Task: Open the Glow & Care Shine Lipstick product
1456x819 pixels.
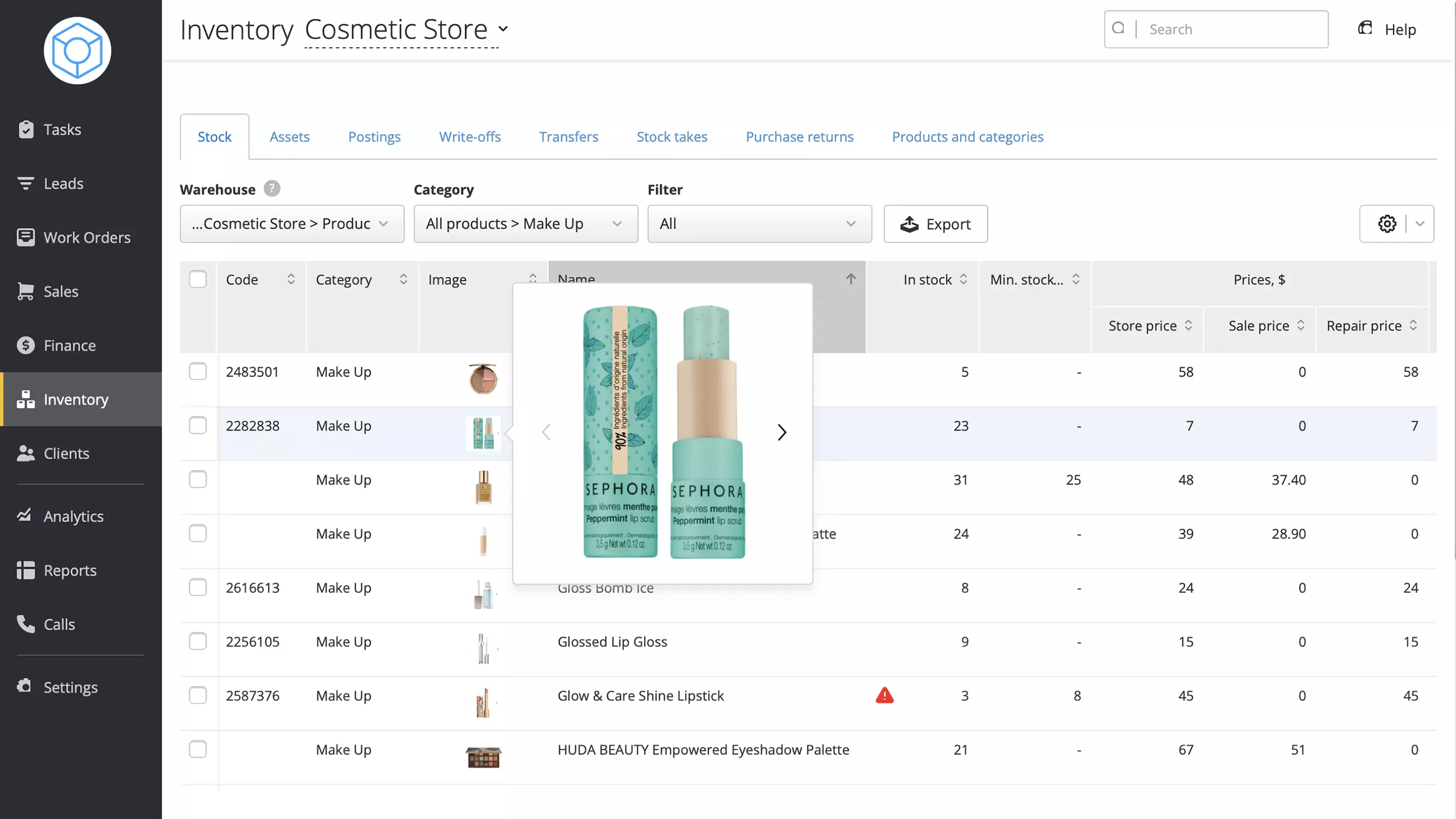Action: 640,695
